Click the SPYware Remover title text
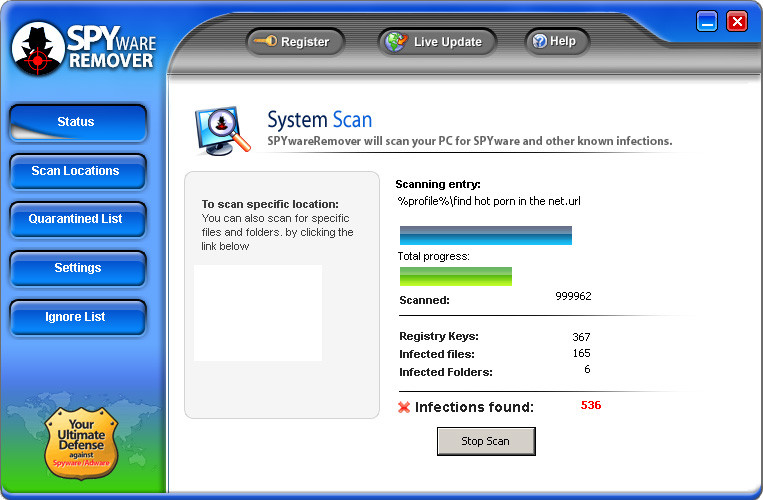Screen dimensions: 763x500 tap(111, 47)
